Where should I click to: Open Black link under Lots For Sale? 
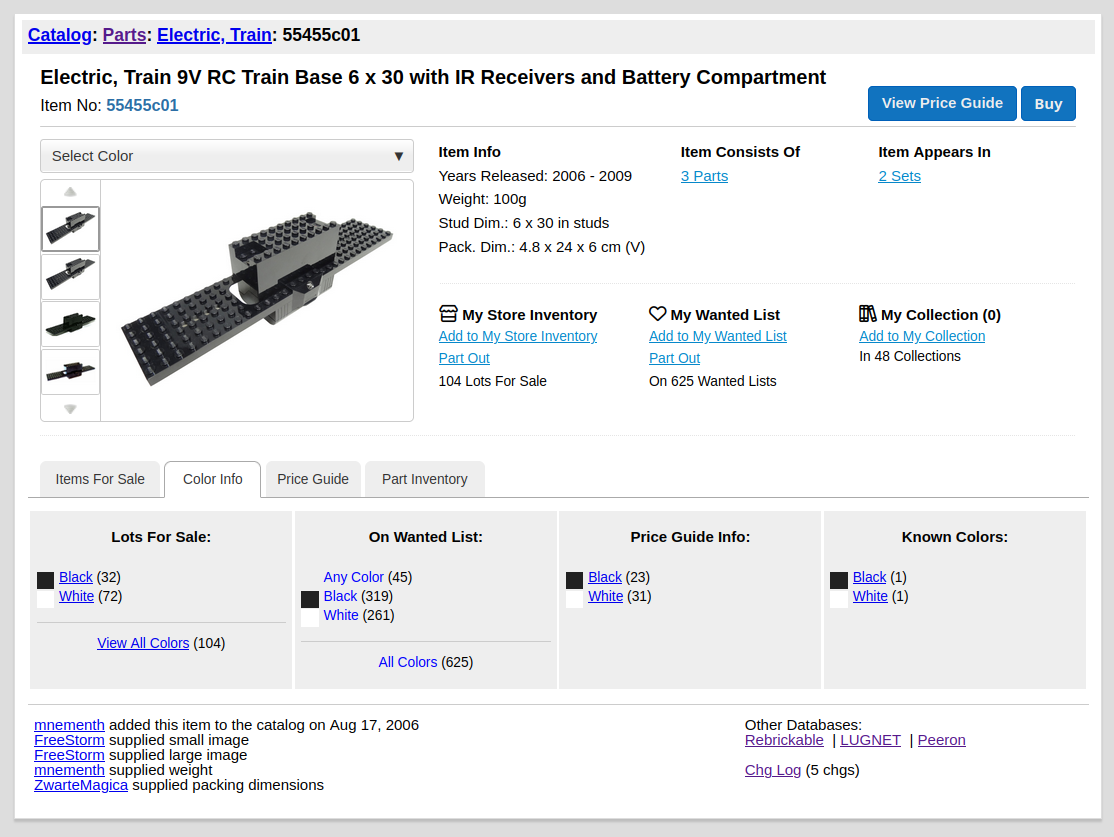click(75, 577)
